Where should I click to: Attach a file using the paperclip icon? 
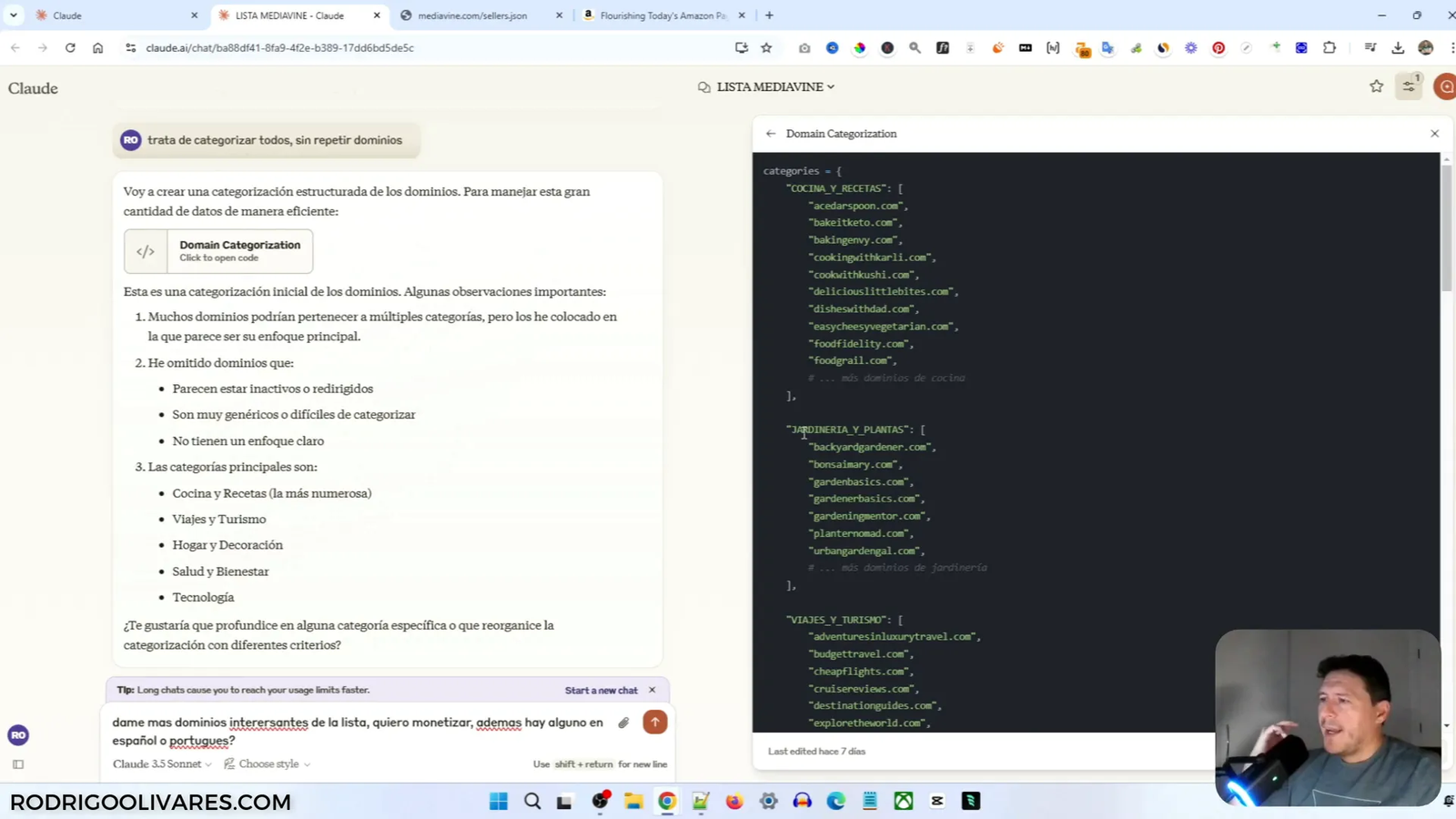(622, 722)
